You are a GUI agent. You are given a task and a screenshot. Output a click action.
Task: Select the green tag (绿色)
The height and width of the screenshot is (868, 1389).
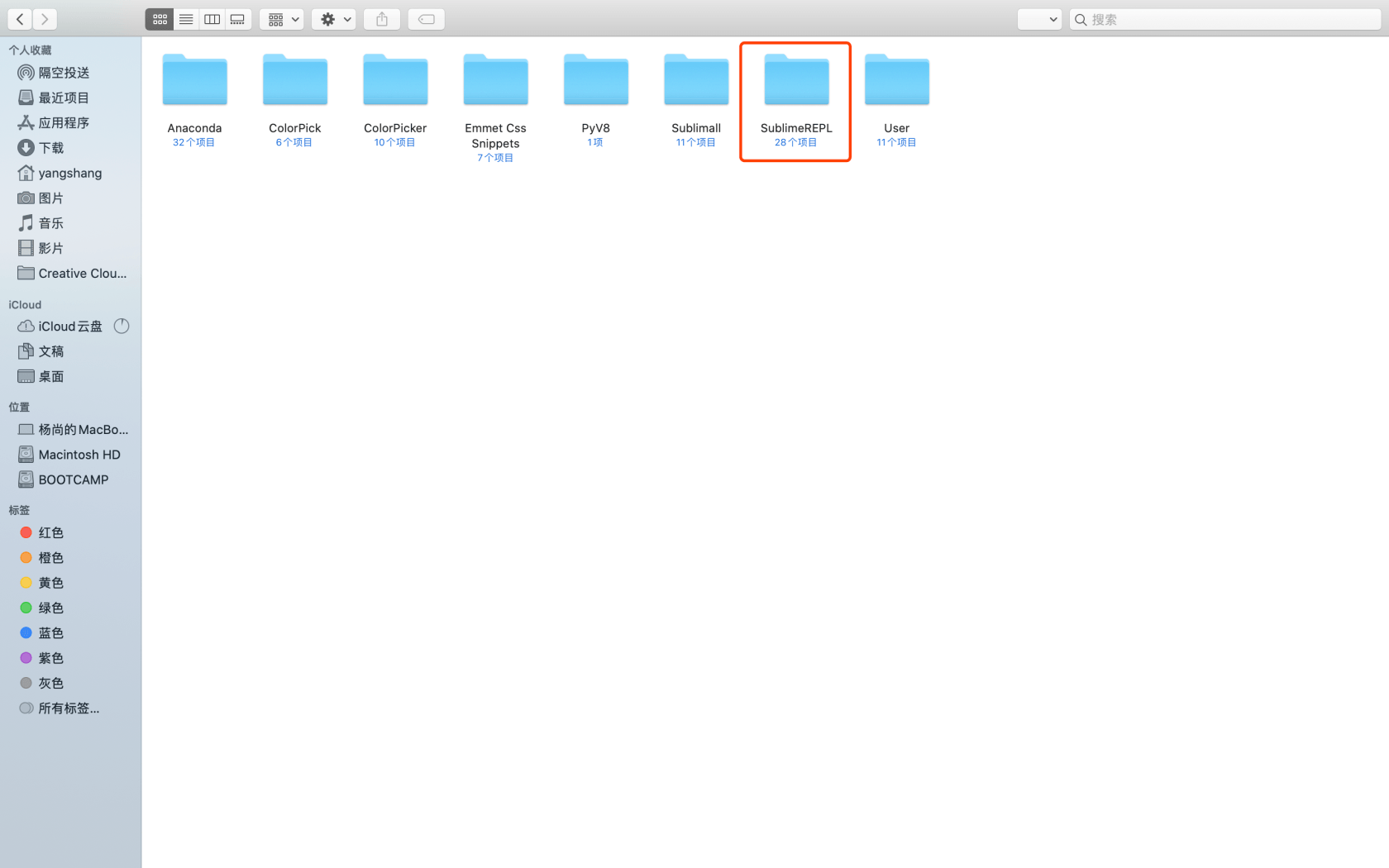tap(70, 608)
